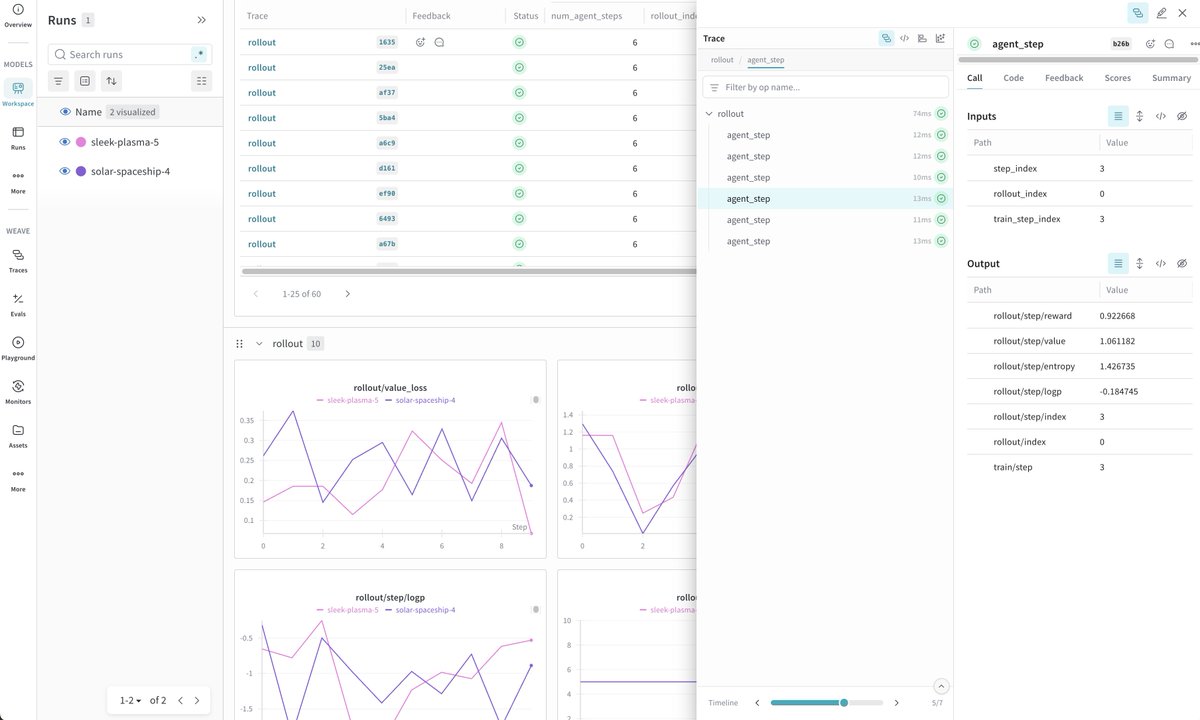Open the runs group button

click(x=85, y=81)
